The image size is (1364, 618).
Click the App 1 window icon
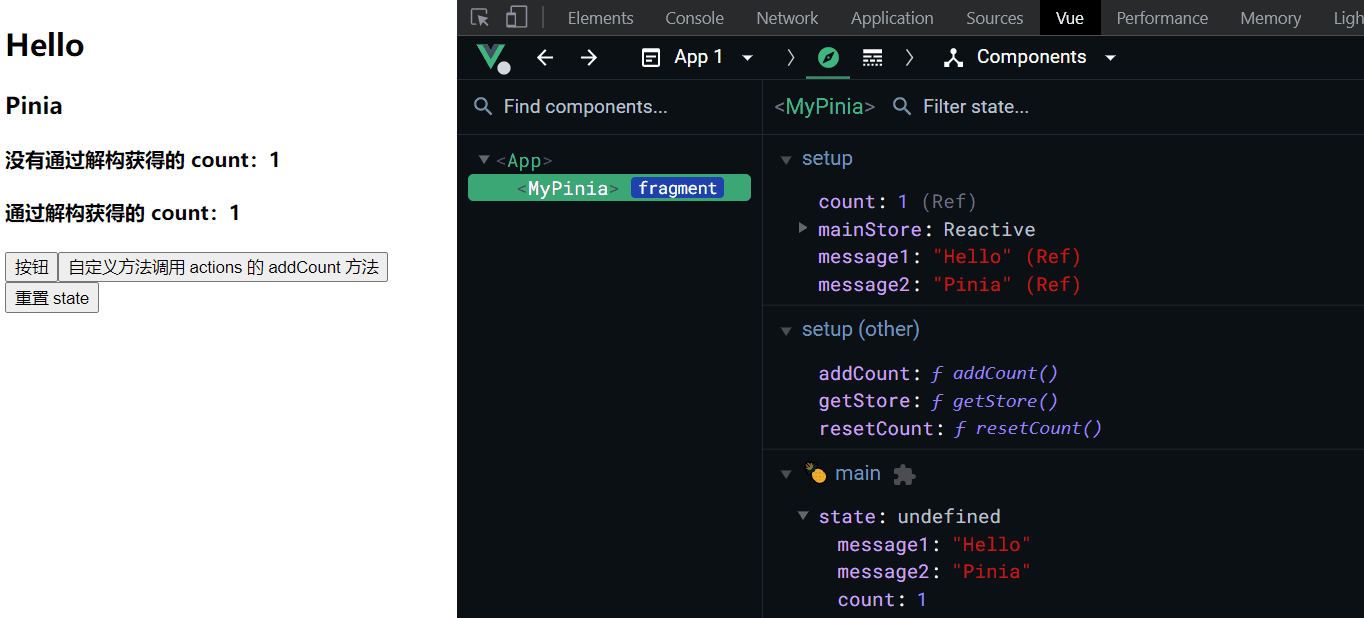click(x=651, y=58)
